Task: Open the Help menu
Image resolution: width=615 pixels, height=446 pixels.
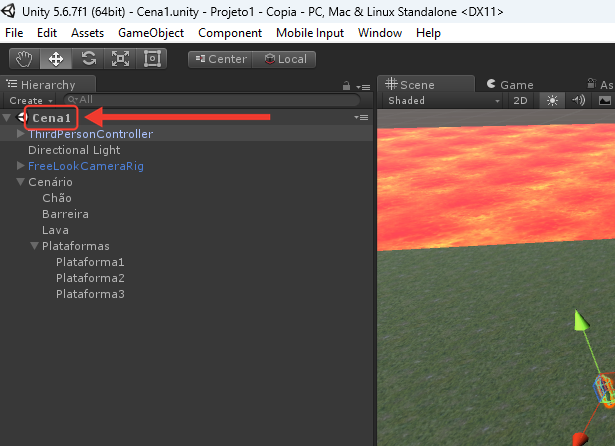Action: 428,33
